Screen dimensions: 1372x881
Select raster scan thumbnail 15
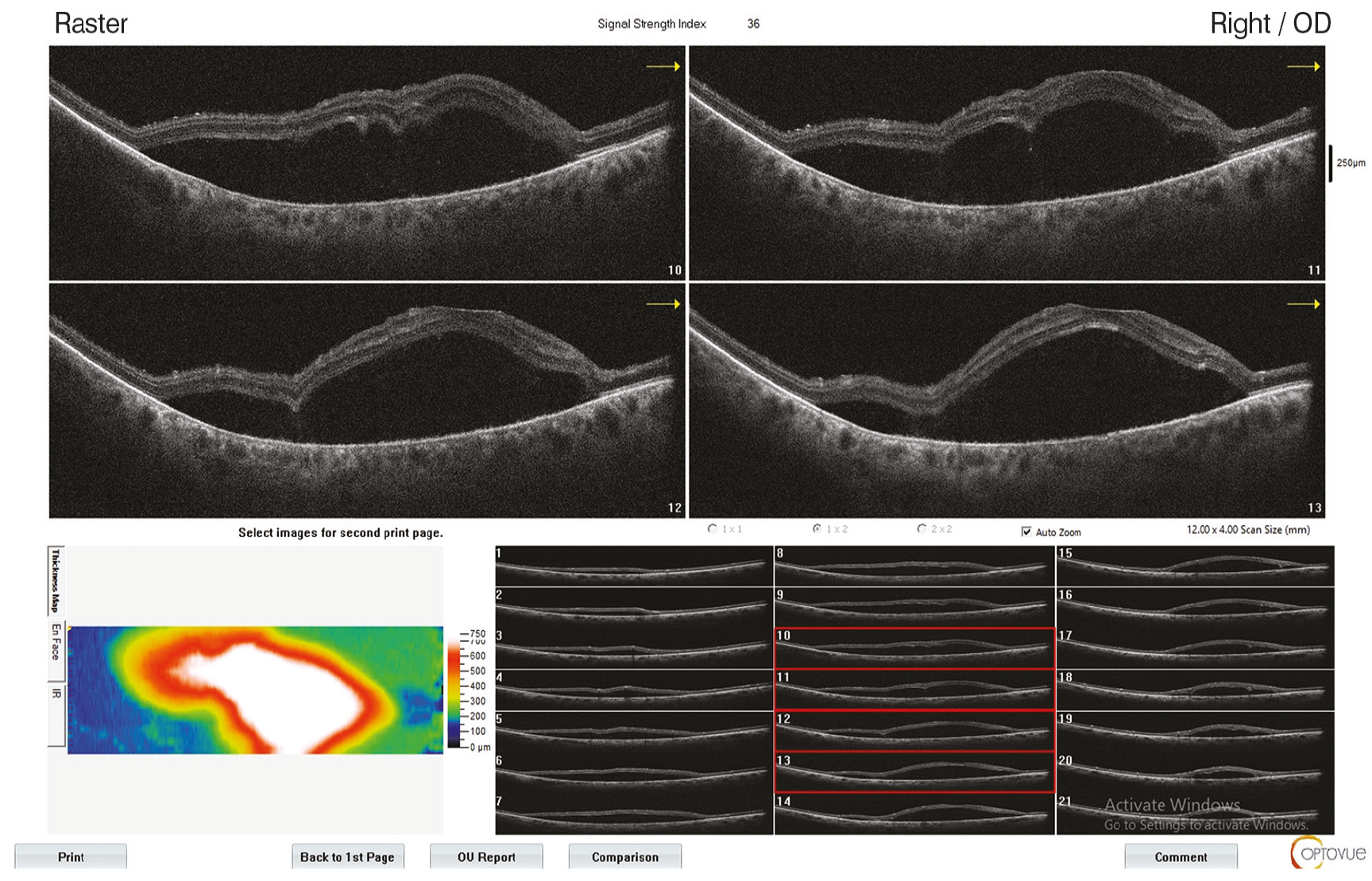[1195, 566]
